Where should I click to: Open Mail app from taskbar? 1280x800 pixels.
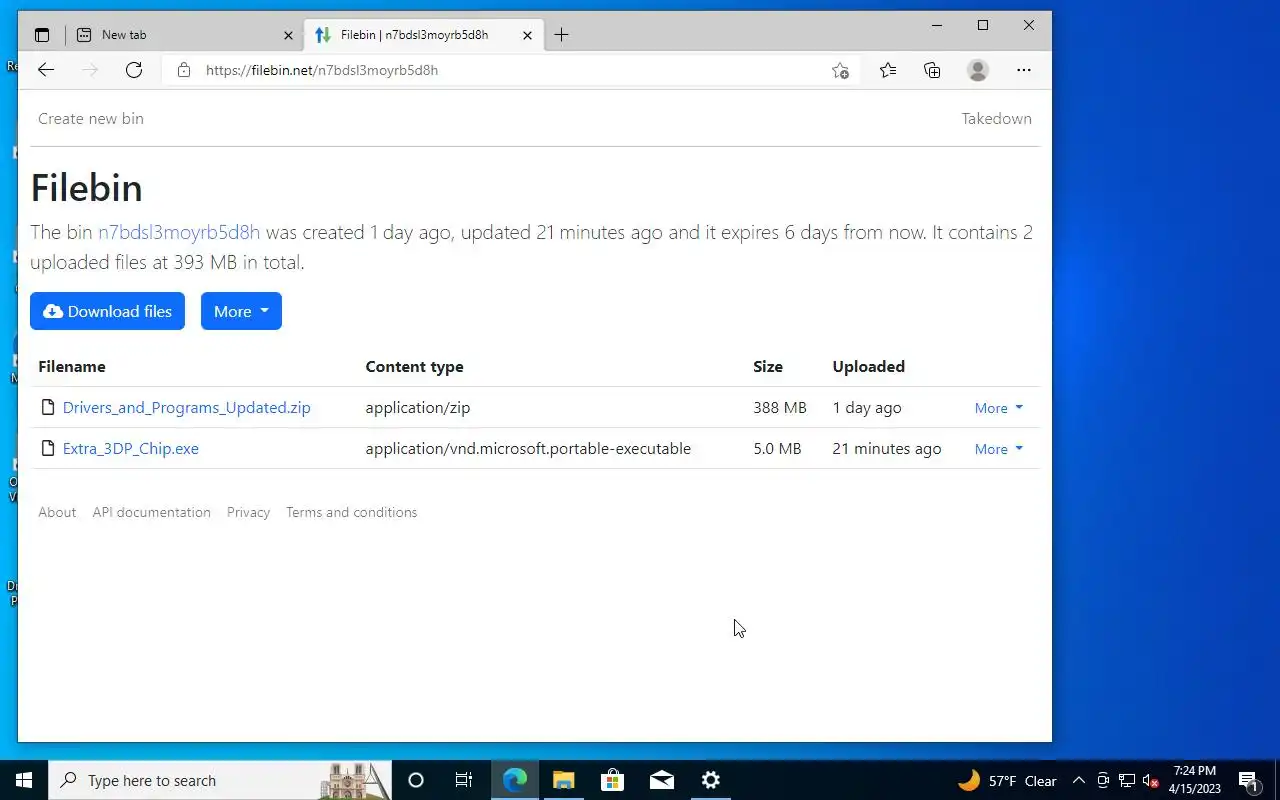point(661,780)
